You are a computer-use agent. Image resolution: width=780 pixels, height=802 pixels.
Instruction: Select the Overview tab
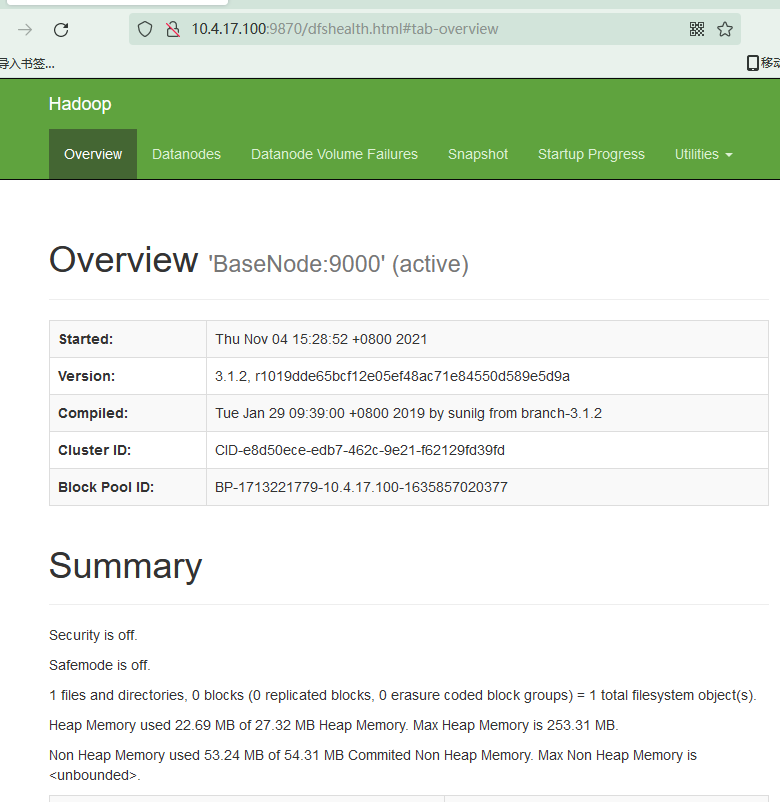click(x=93, y=154)
